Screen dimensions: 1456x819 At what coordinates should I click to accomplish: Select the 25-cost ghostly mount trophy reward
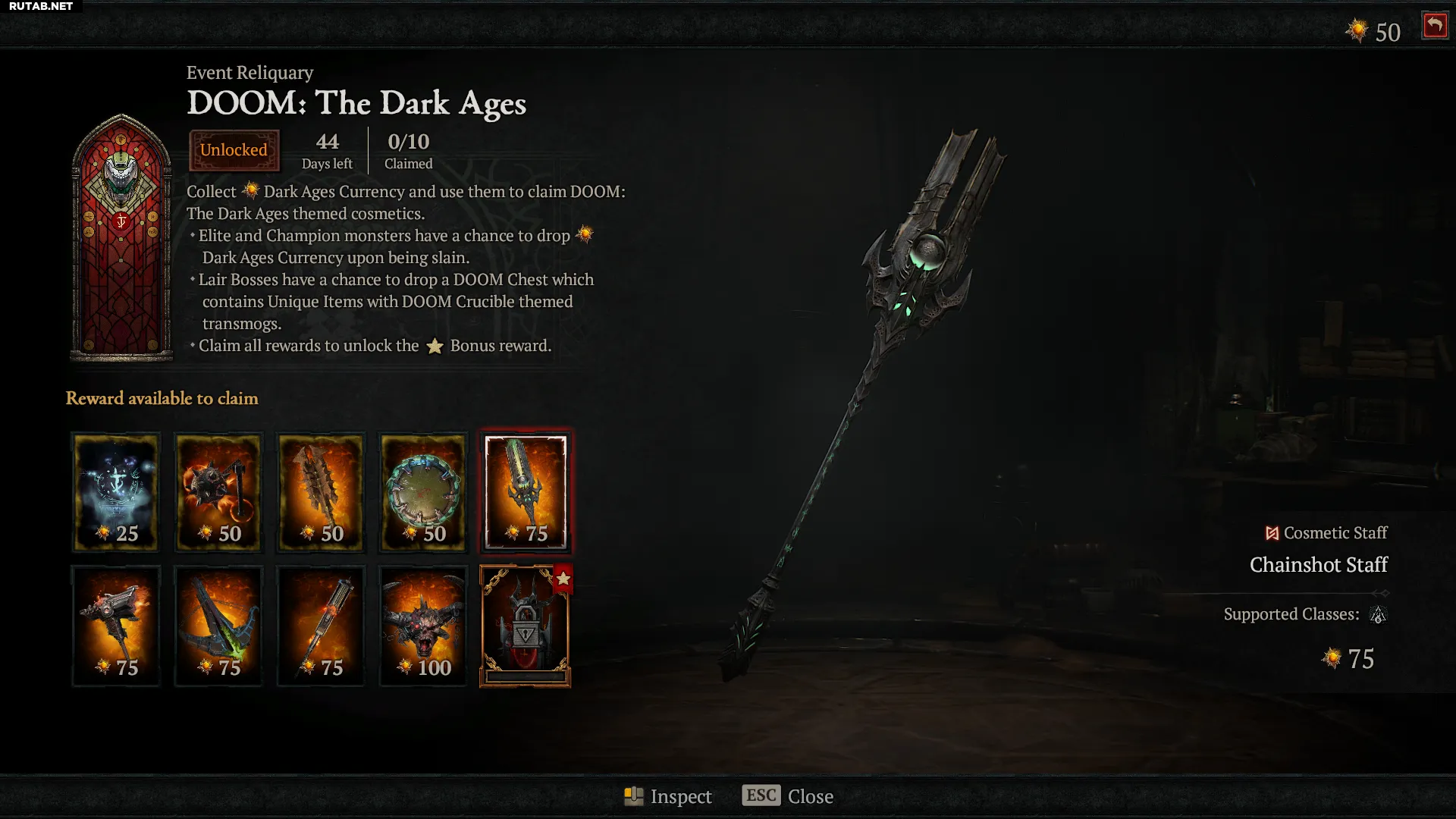click(x=116, y=491)
